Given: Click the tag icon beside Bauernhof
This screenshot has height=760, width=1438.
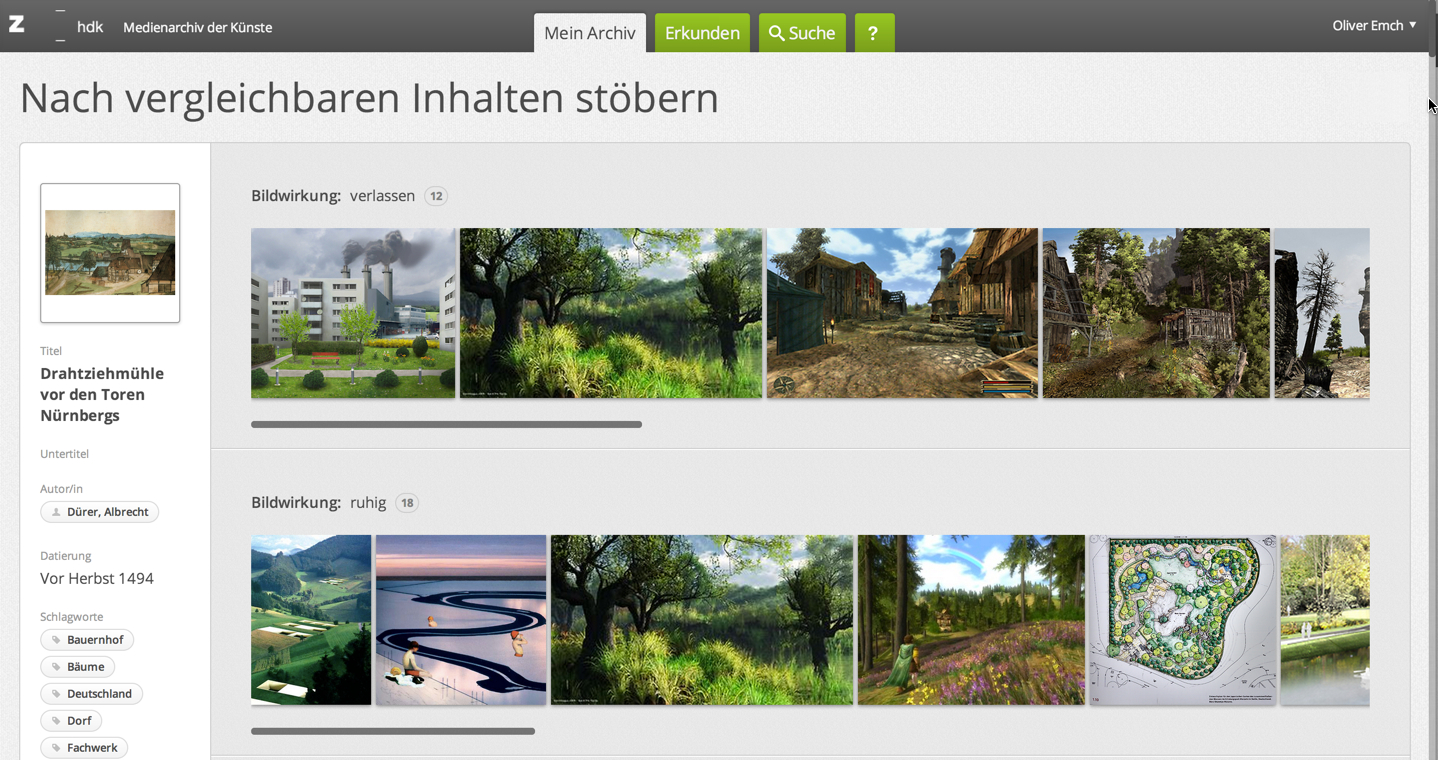Looking at the screenshot, I should tap(56, 640).
